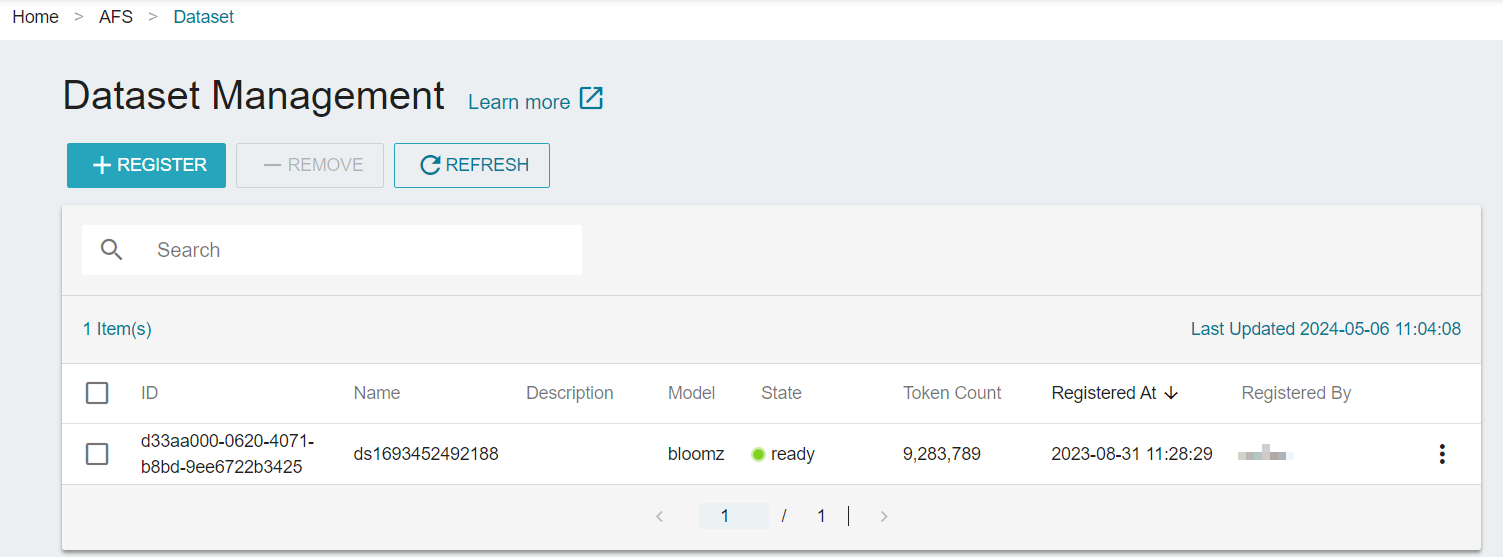Click dataset ID d33aa000-0620-4071-b8bd-9ee6722b3425
This screenshot has width=1503, height=557.
click(x=228, y=454)
